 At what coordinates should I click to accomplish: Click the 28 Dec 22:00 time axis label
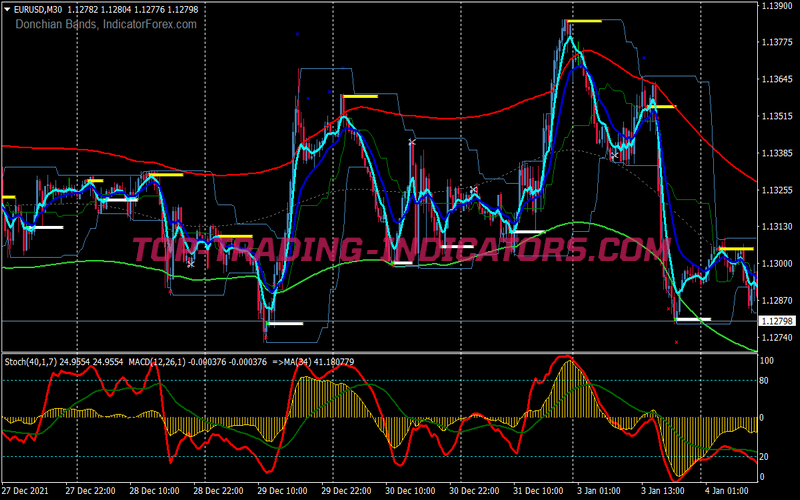click(218, 491)
